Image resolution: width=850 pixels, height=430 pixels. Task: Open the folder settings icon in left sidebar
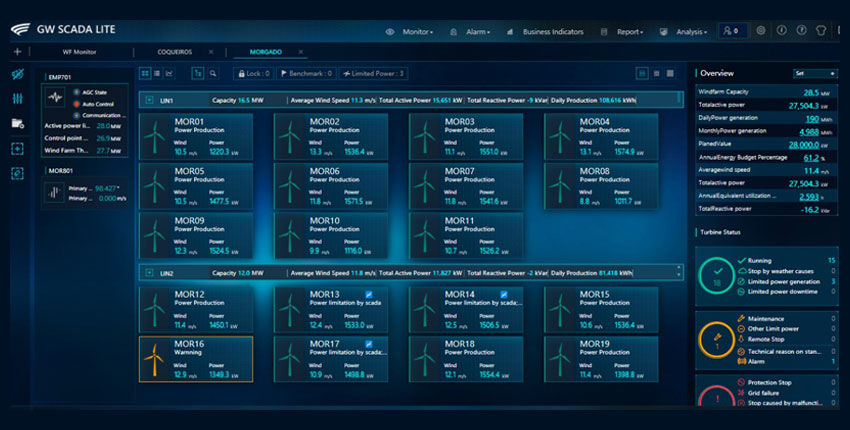coord(18,123)
